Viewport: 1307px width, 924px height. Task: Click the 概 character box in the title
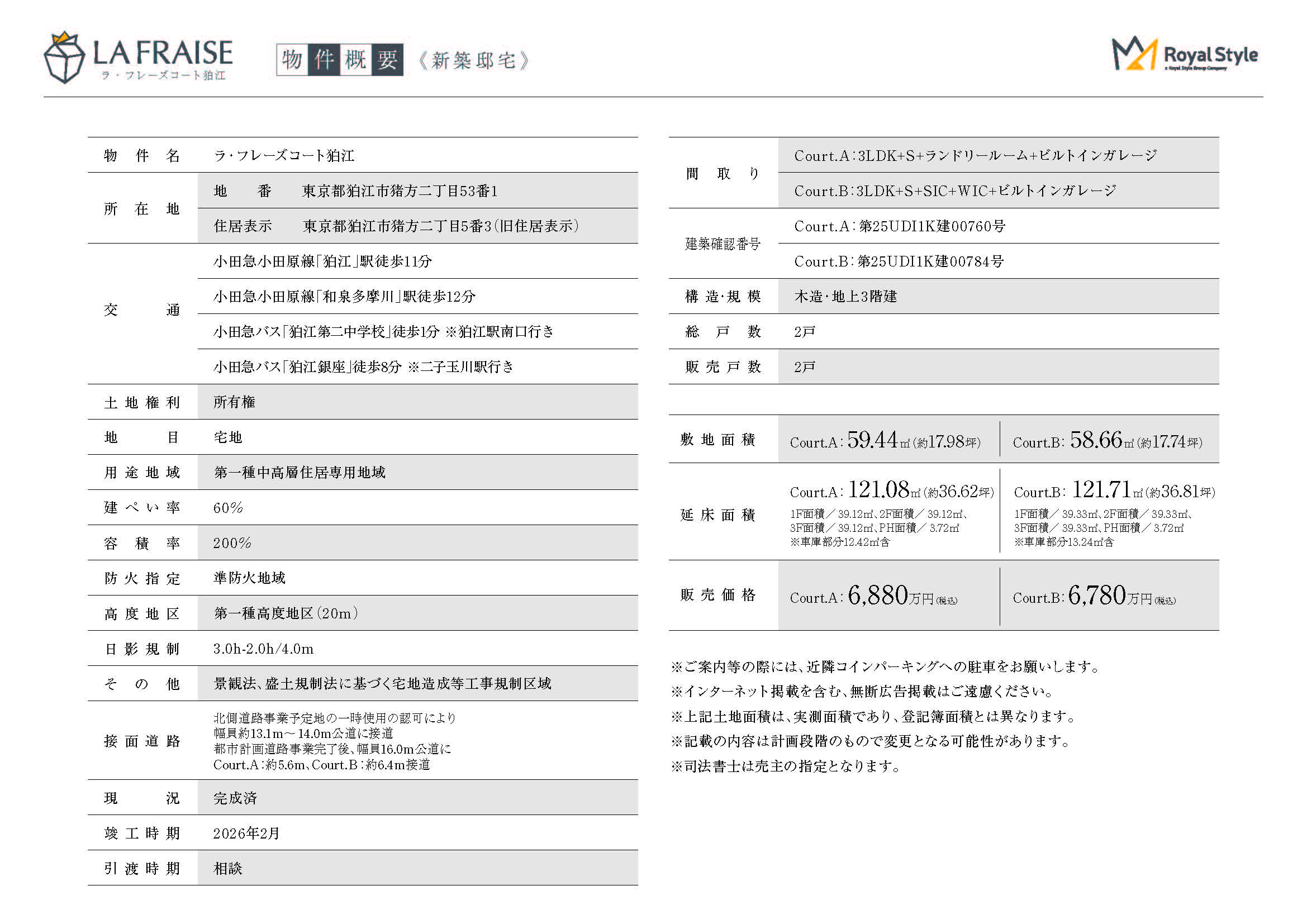[356, 60]
